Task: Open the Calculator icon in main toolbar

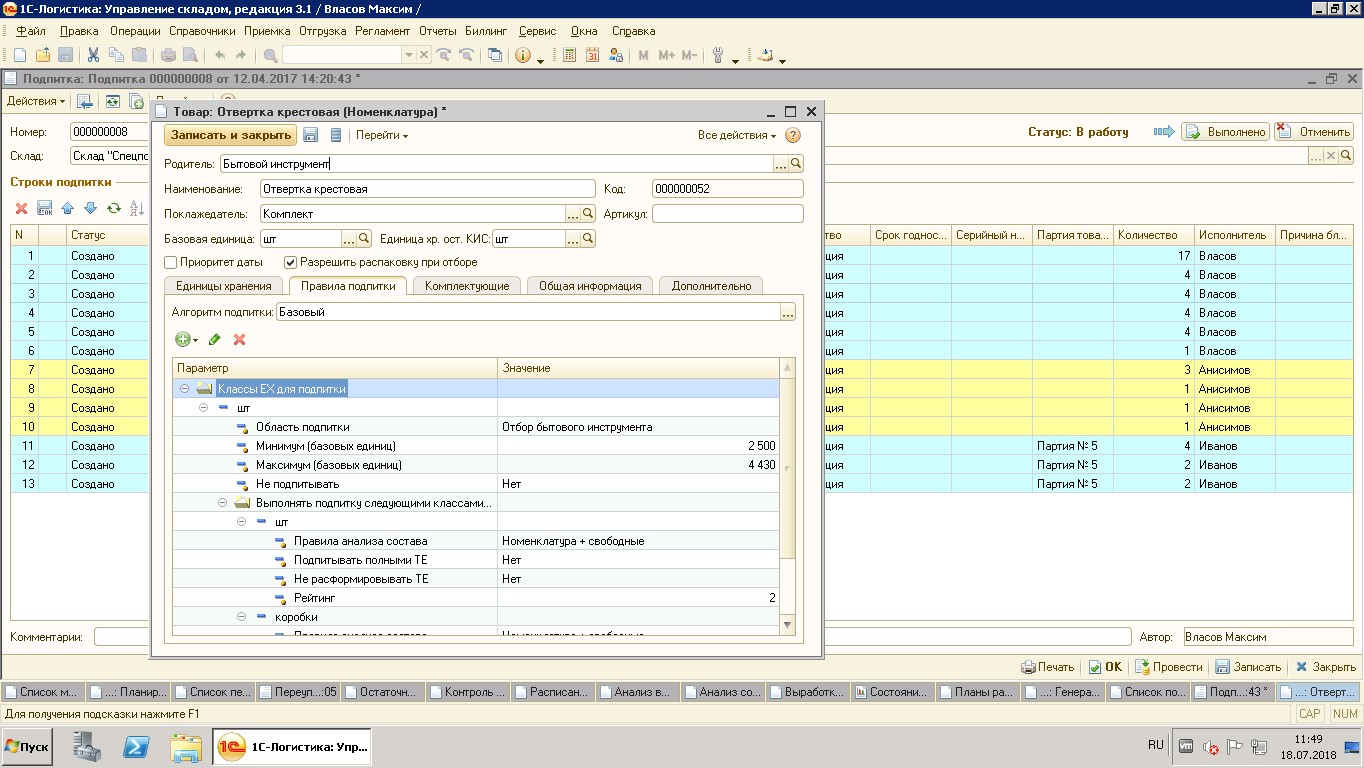Action: click(x=570, y=56)
